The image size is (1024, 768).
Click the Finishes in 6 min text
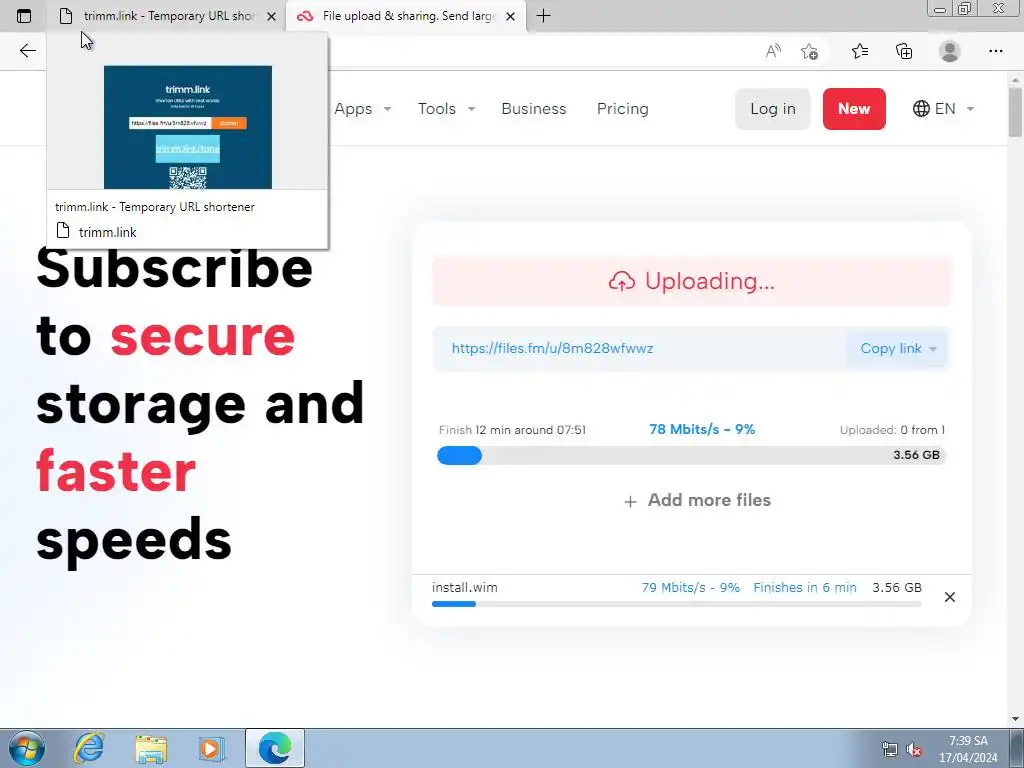(805, 587)
